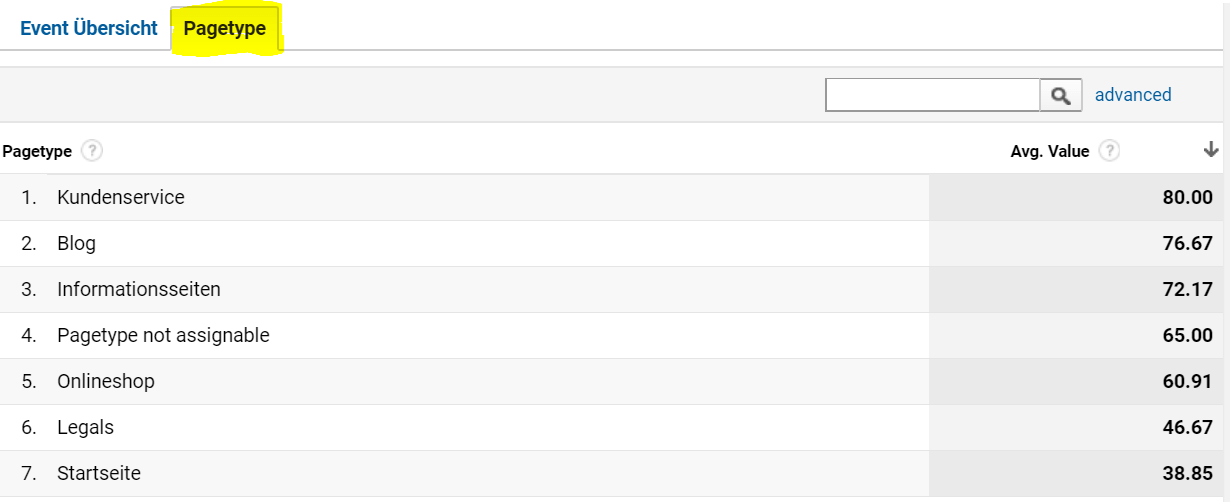Click the Legals row entry
This screenshot has height=502, width=1230.
coord(86,427)
